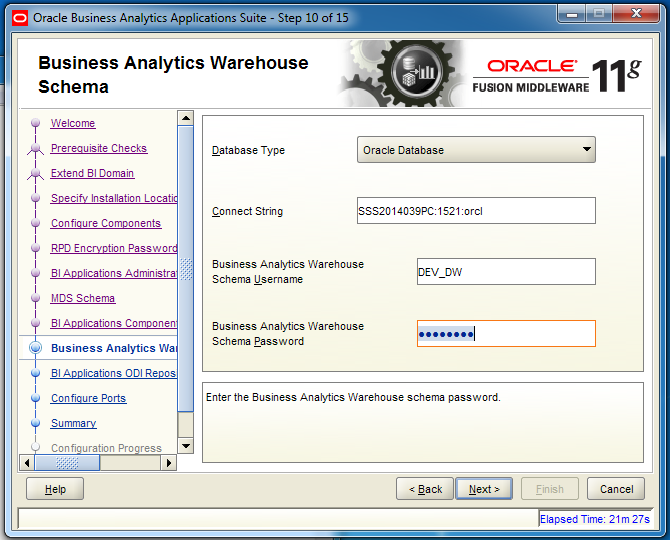
Task: Select the current Business Analytics Warehouse step
Action: 114,348
